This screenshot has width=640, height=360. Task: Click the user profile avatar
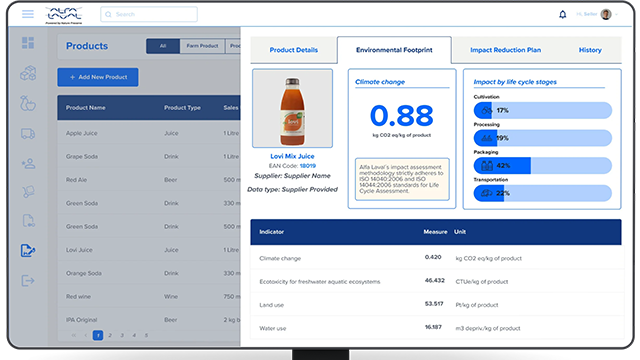click(x=606, y=14)
